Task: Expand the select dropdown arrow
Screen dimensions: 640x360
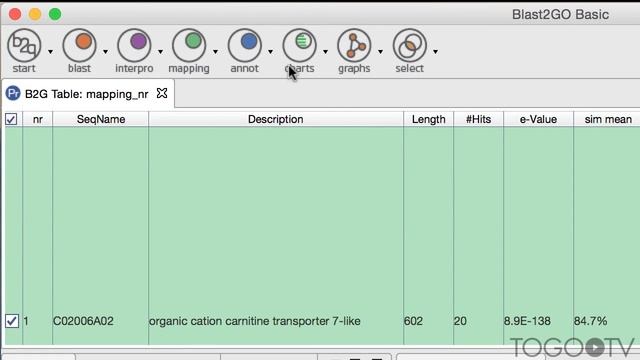Action: tap(436, 52)
